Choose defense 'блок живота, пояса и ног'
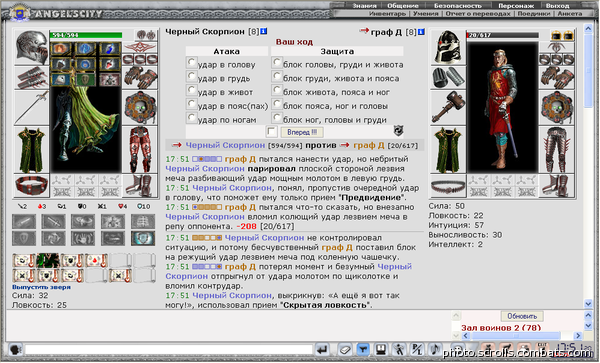The width and height of the screenshot is (600, 363). [276, 90]
